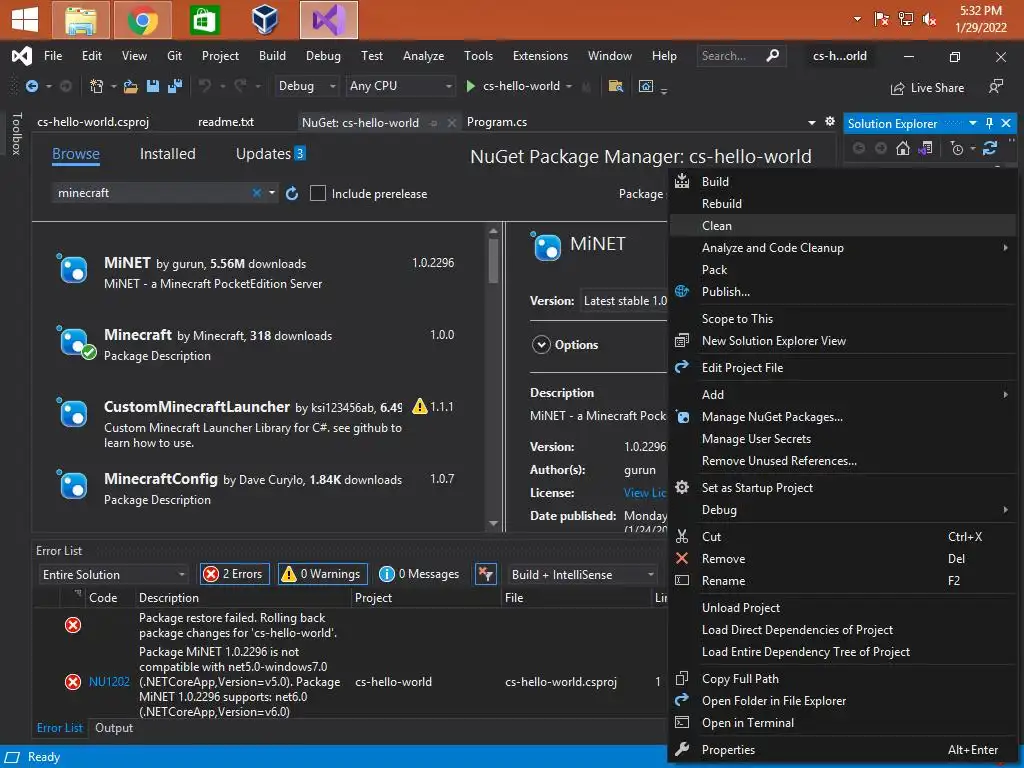This screenshot has width=1024, height=768.
Task: Toggle the Include prerelease checkbox
Action: pyautogui.click(x=318, y=193)
